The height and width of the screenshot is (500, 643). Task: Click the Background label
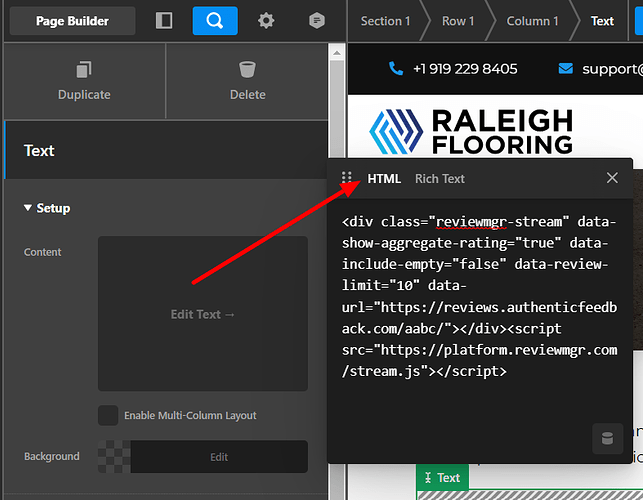pyautogui.click(x=52, y=456)
